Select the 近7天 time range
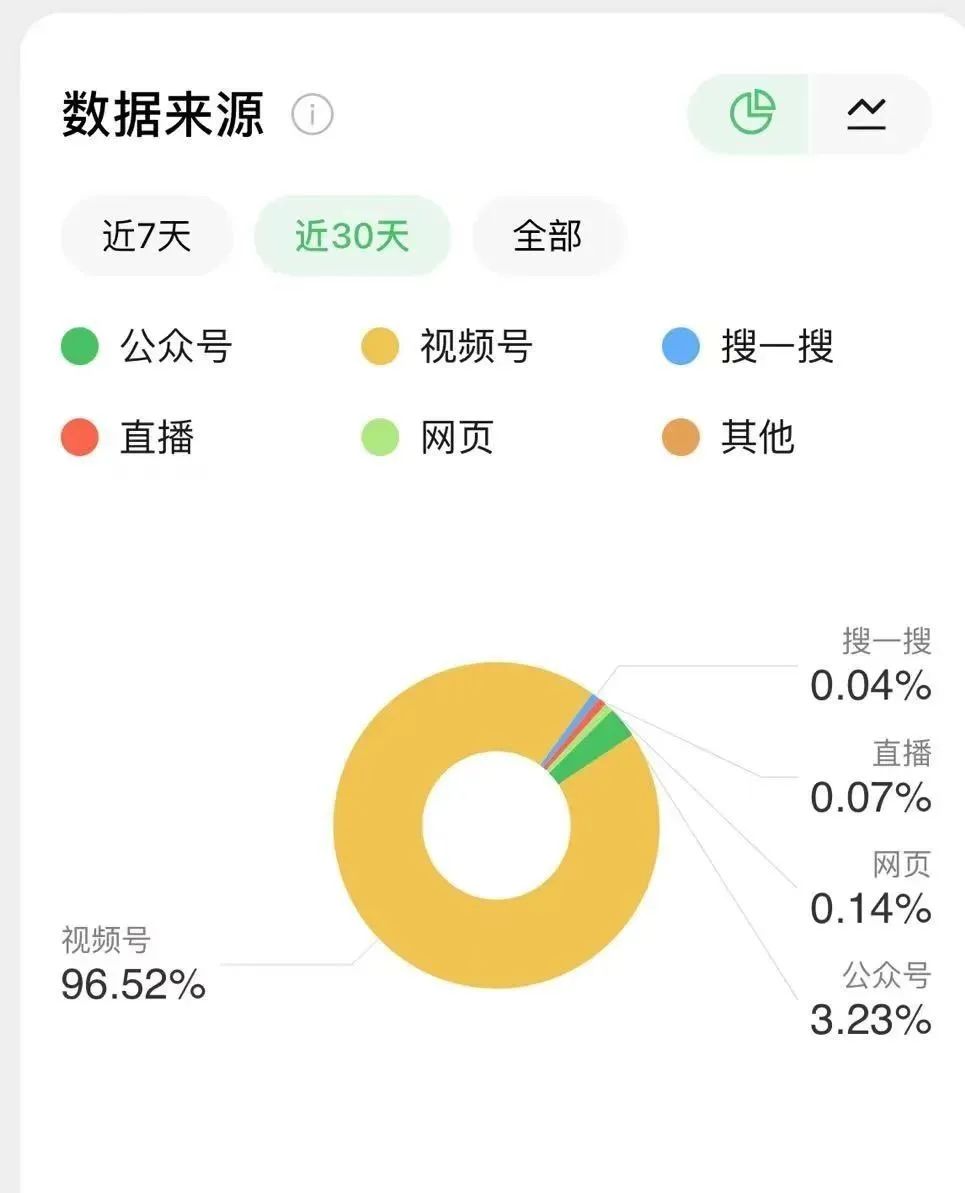The height and width of the screenshot is (1193, 965). point(147,236)
